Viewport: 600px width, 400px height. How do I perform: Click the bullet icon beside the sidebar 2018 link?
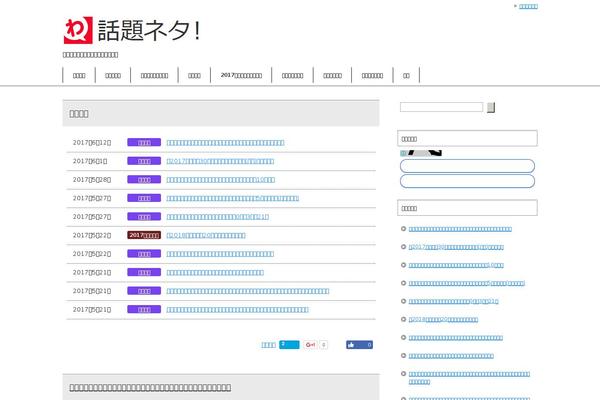[x=403, y=319]
